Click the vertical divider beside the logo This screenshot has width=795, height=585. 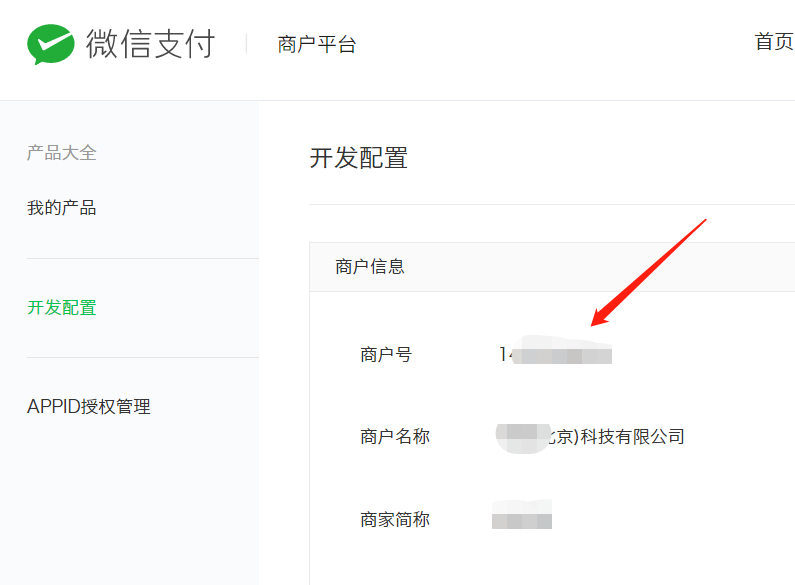(x=246, y=44)
